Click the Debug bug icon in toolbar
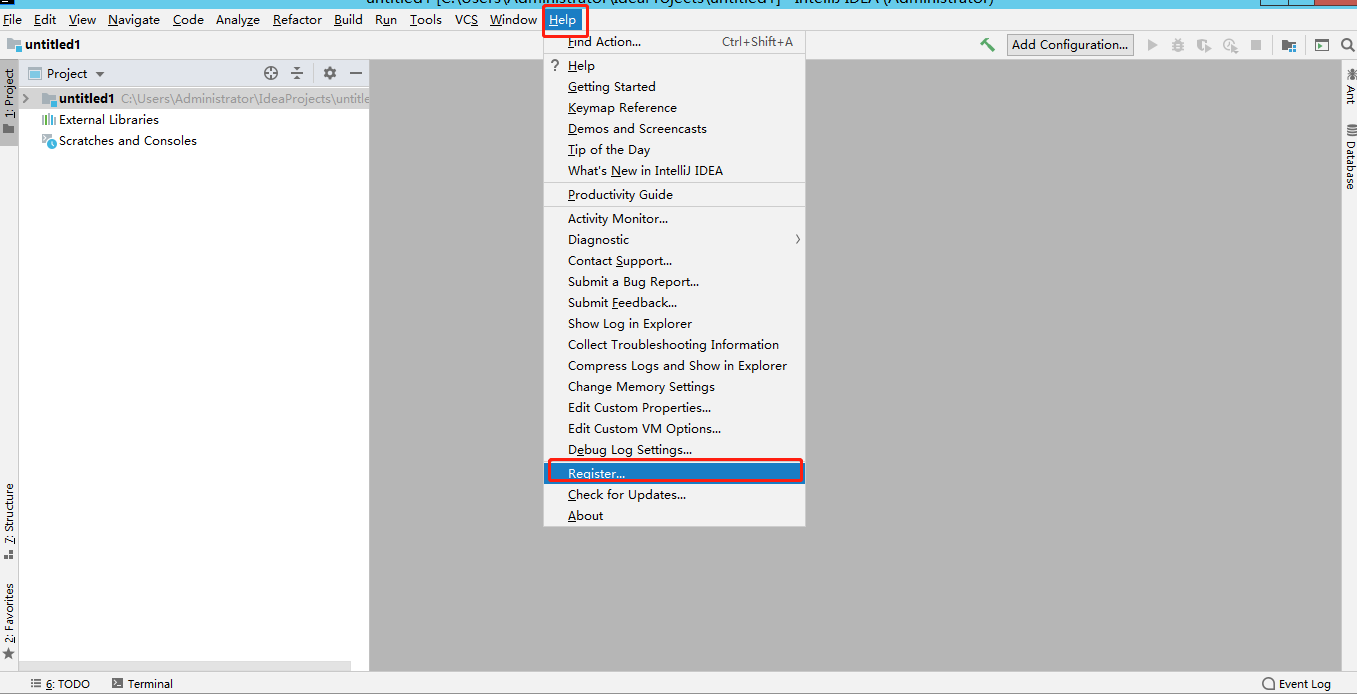The height and width of the screenshot is (694, 1357). tap(1178, 45)
